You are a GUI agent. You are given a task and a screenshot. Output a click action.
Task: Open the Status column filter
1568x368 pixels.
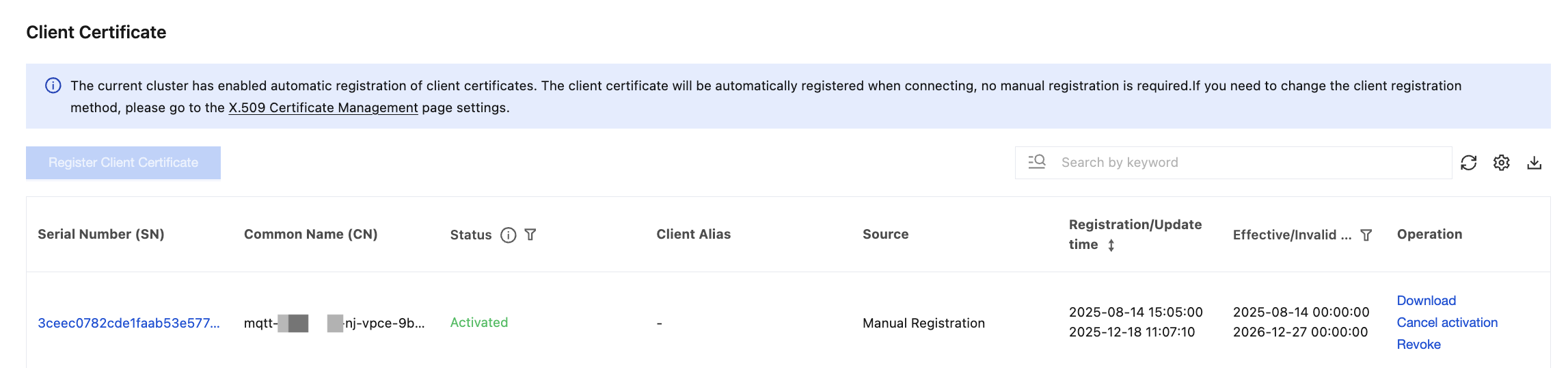(x=530, y=235)
